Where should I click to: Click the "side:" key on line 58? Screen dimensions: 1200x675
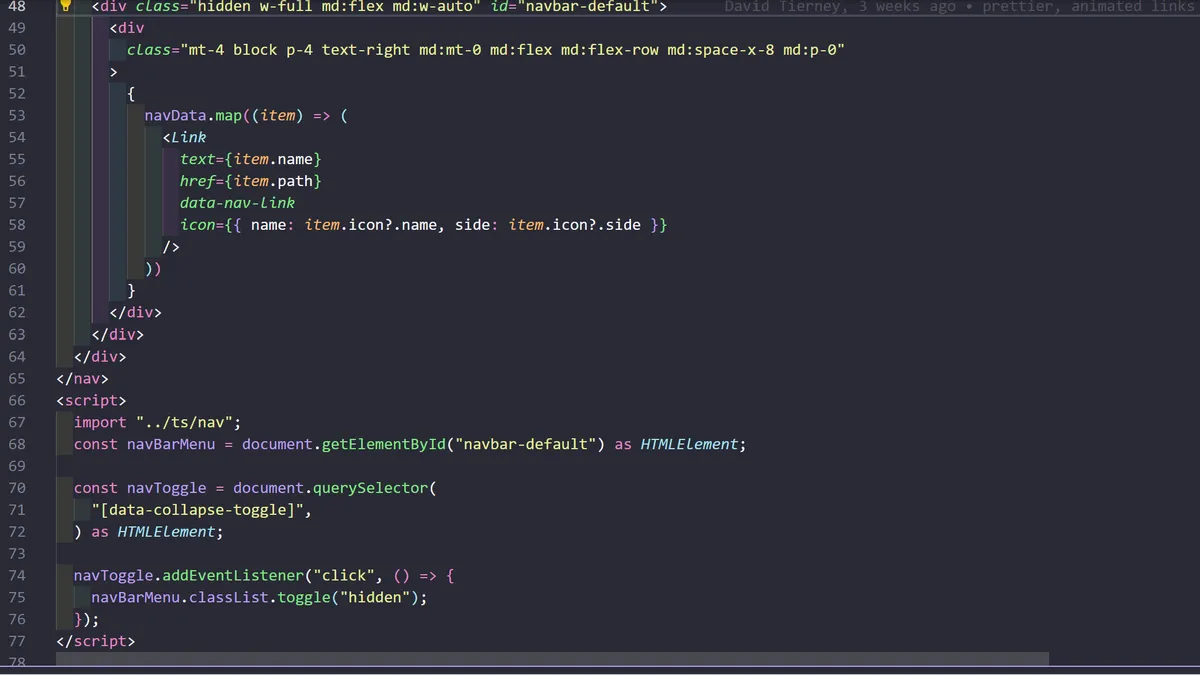pyautogui.click(x=477, y=225)
